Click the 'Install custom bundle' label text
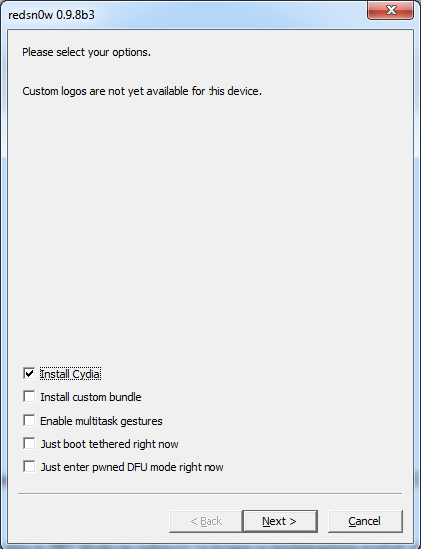422x549 pixels. pyautogui.click(x=91, y=397)
